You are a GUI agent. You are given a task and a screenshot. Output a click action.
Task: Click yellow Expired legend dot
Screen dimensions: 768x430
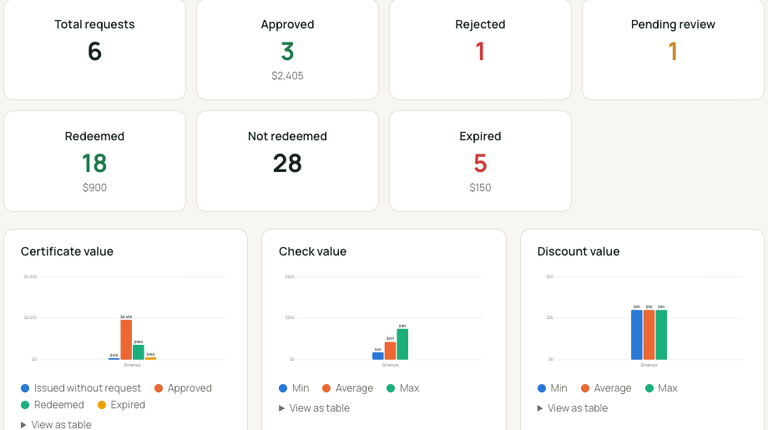(102, 405)
